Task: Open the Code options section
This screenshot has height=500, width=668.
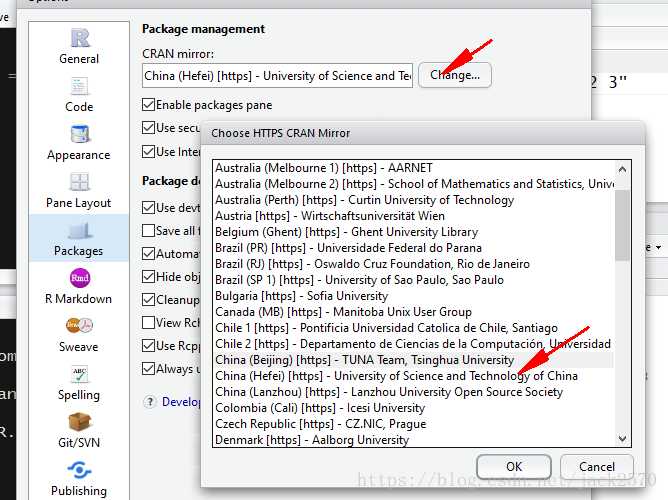Action: pos(79,94)
